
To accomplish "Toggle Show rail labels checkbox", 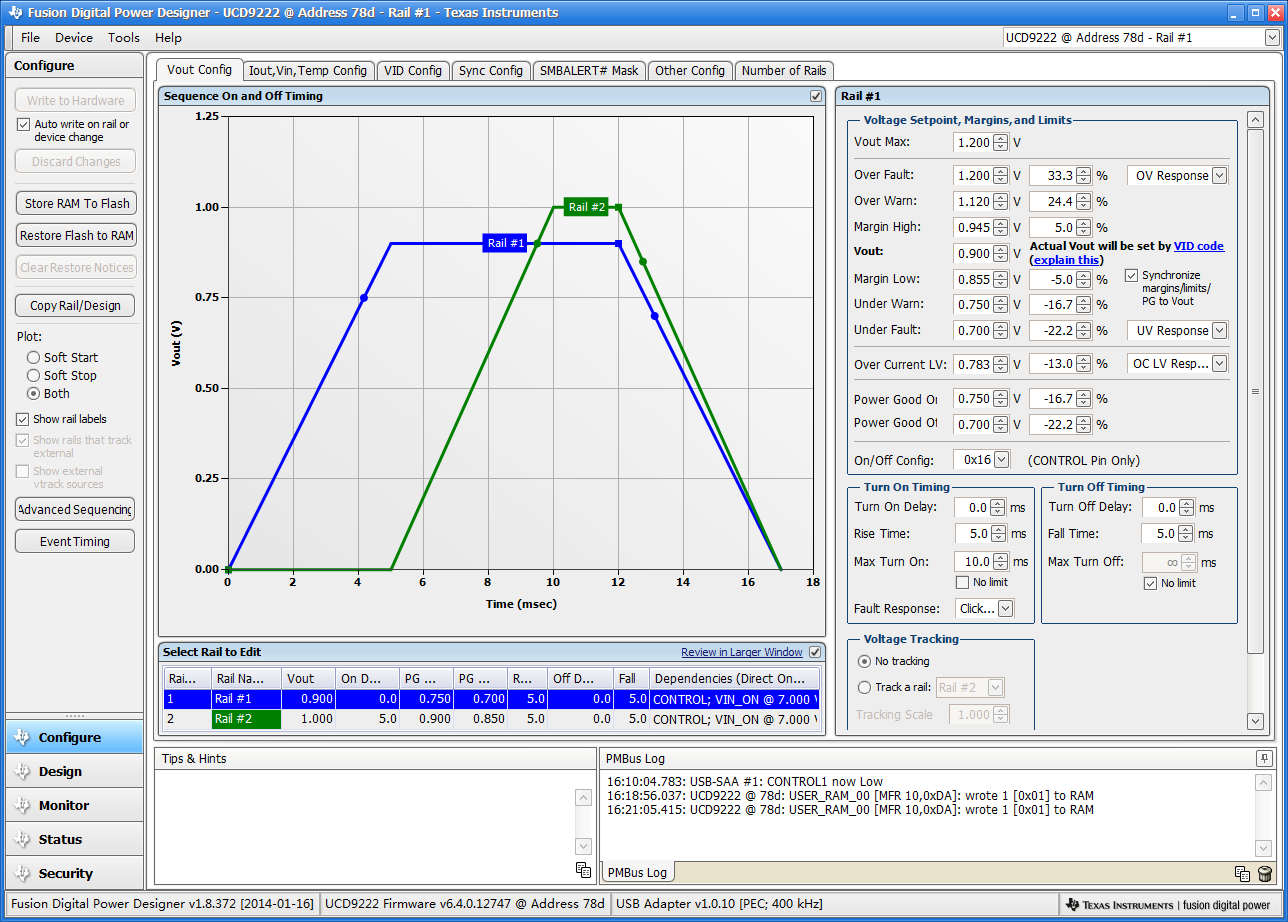I will [x=23, y=419].
